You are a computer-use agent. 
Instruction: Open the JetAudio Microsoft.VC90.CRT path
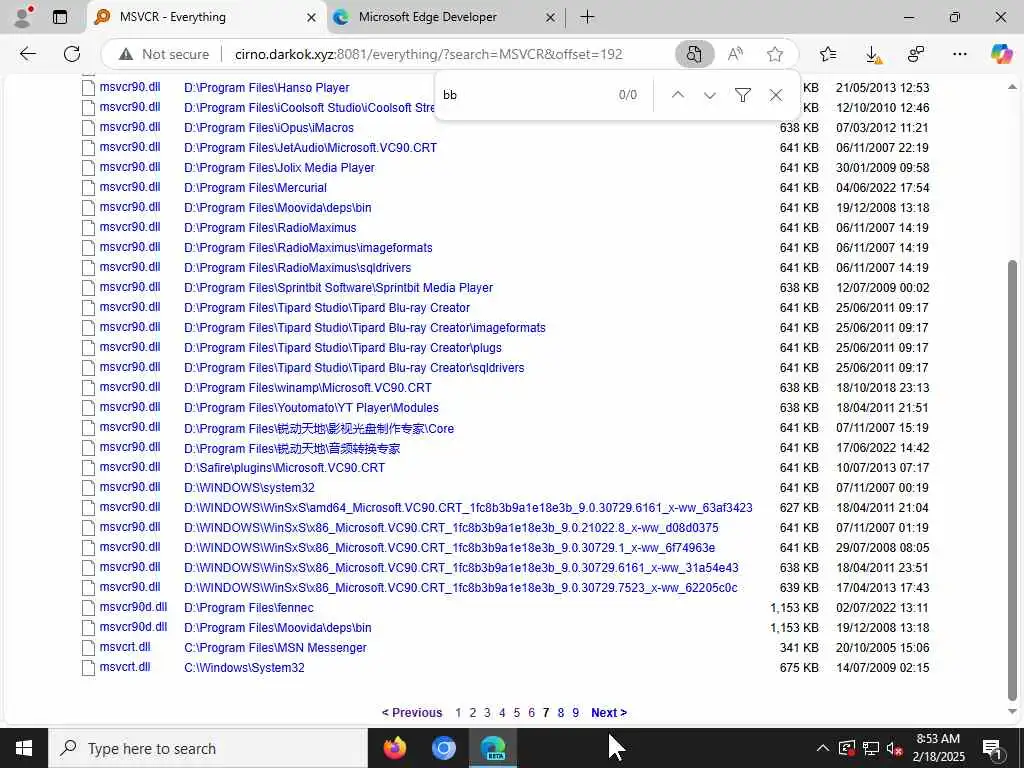(310, 148)
